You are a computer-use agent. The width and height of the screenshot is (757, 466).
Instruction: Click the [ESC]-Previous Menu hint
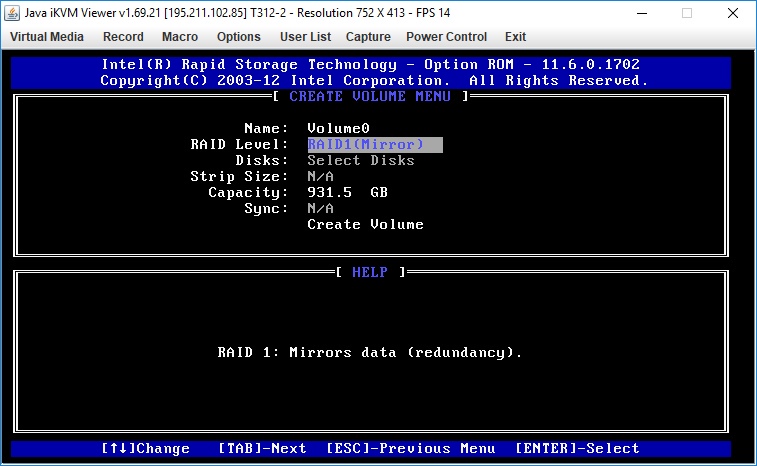[x=410, y=449]
